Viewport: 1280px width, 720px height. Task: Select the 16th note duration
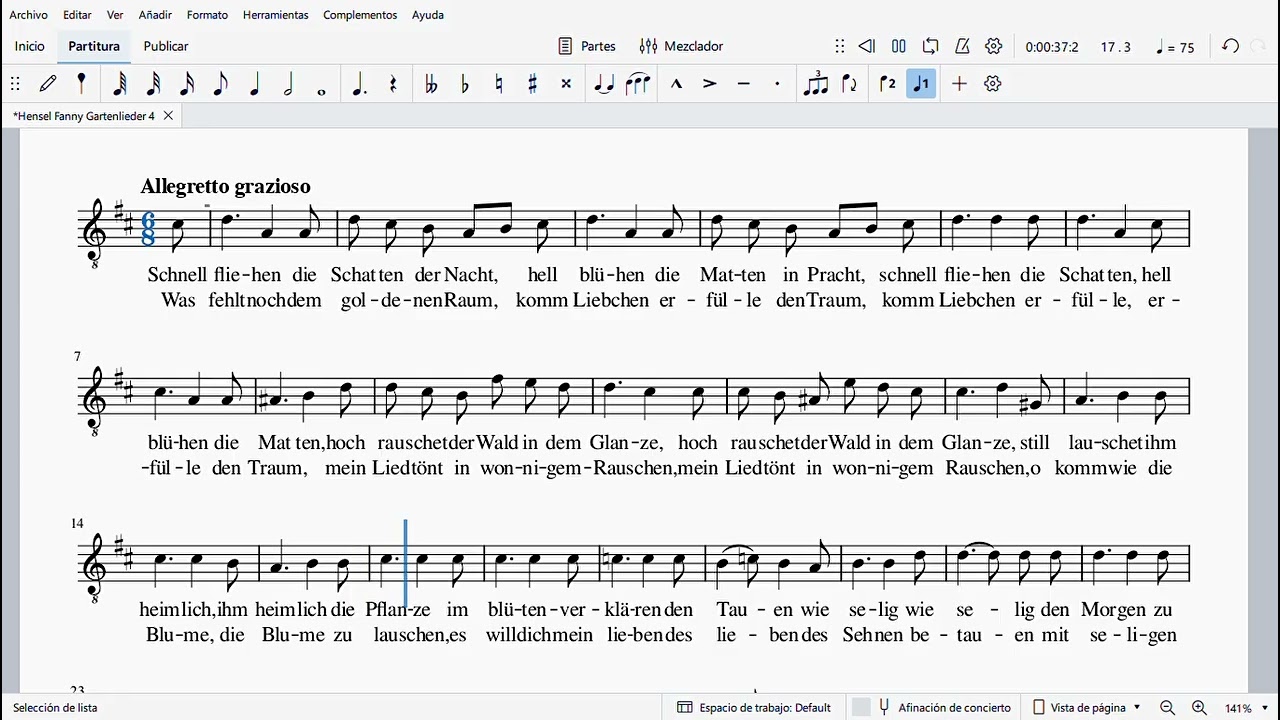pyautogui.click(x=187, y=84)
